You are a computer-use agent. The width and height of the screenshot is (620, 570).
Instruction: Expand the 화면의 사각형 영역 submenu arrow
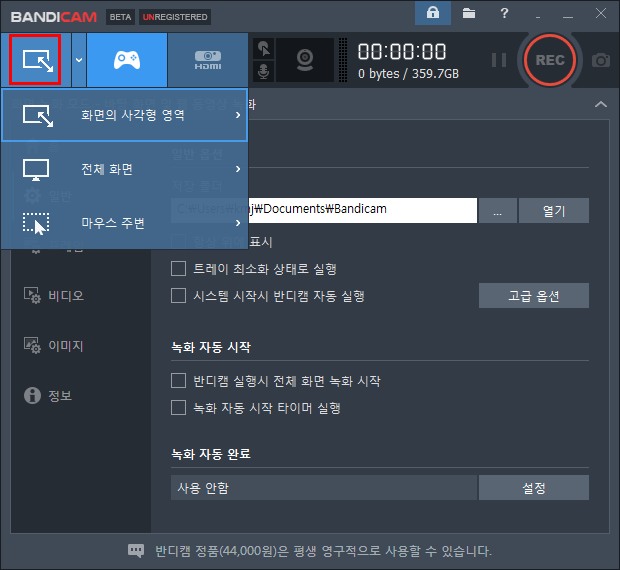point(238,115)
